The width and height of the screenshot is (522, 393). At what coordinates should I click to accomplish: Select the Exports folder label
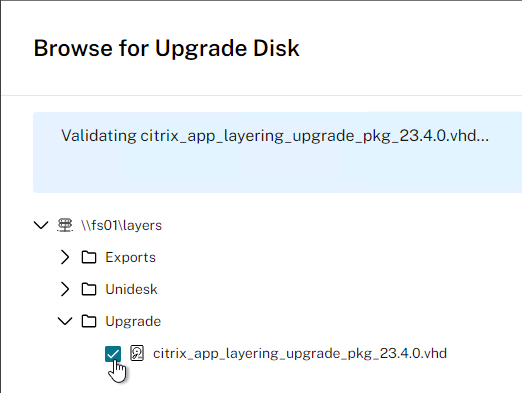tap(131, 258)
